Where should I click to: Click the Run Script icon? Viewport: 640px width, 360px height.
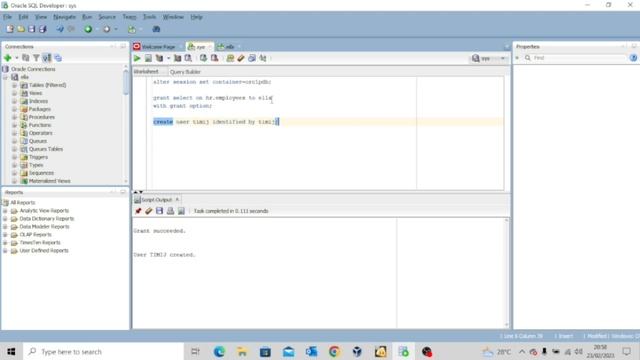click(148, 58)
